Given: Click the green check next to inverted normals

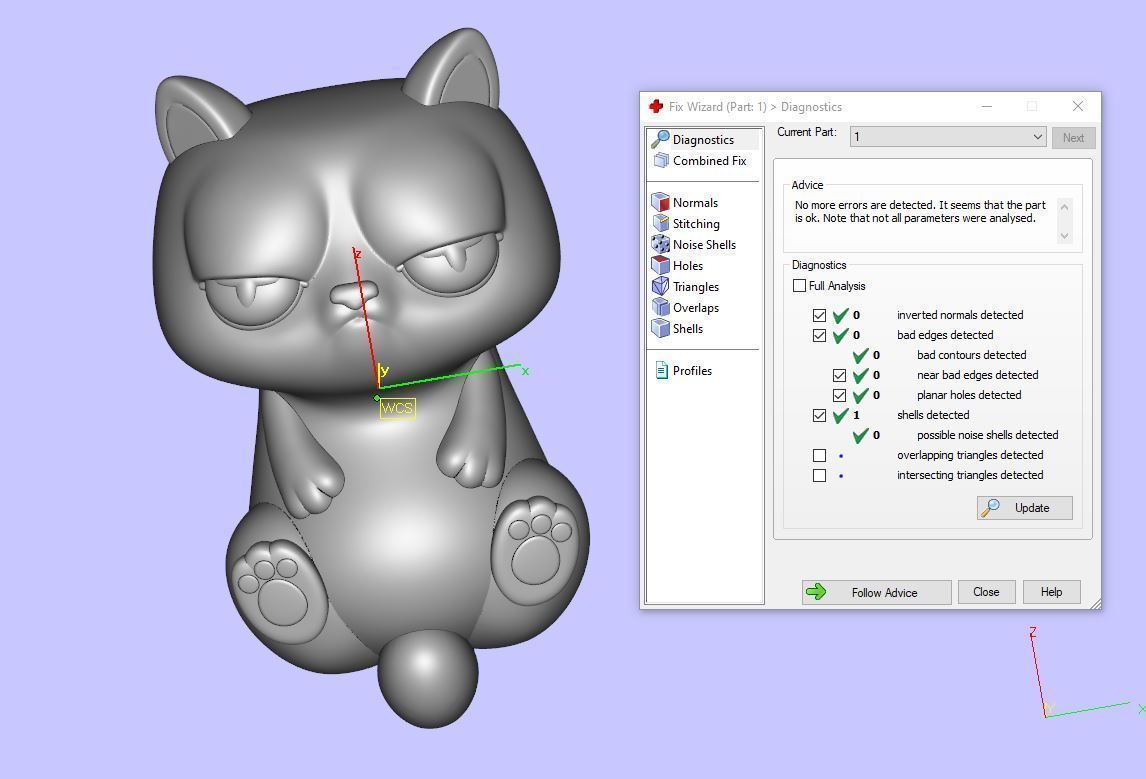Looking at the screenshot, I should coord(840,315).
